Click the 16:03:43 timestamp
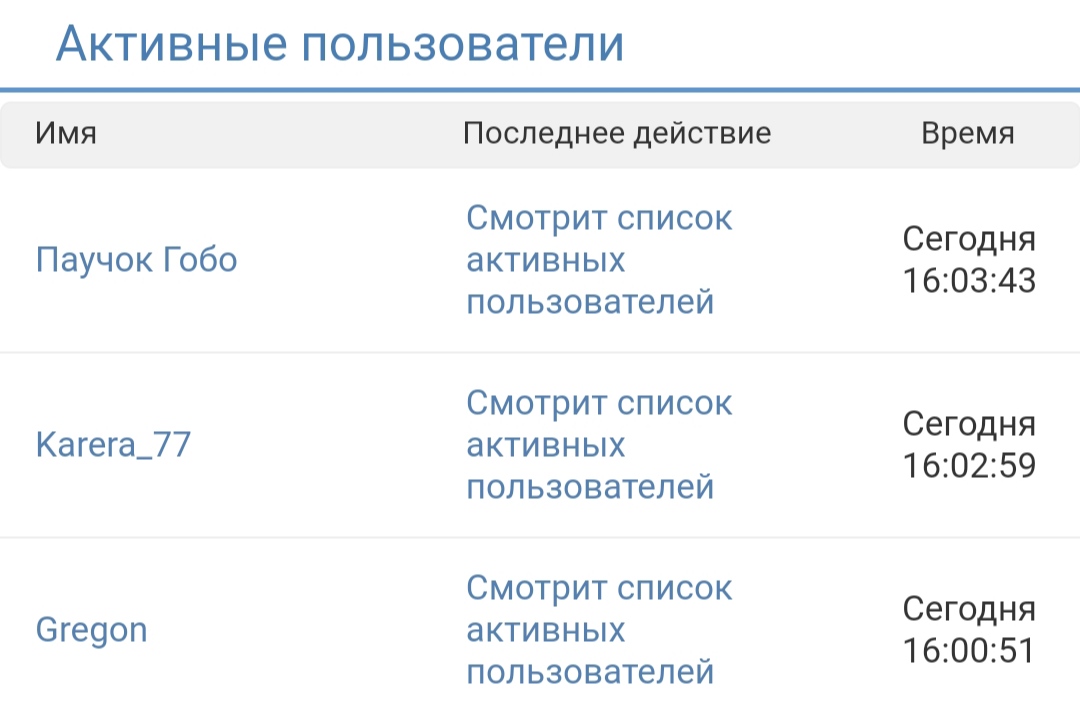This screenshot has height=716, width=1080. point(969,281)
